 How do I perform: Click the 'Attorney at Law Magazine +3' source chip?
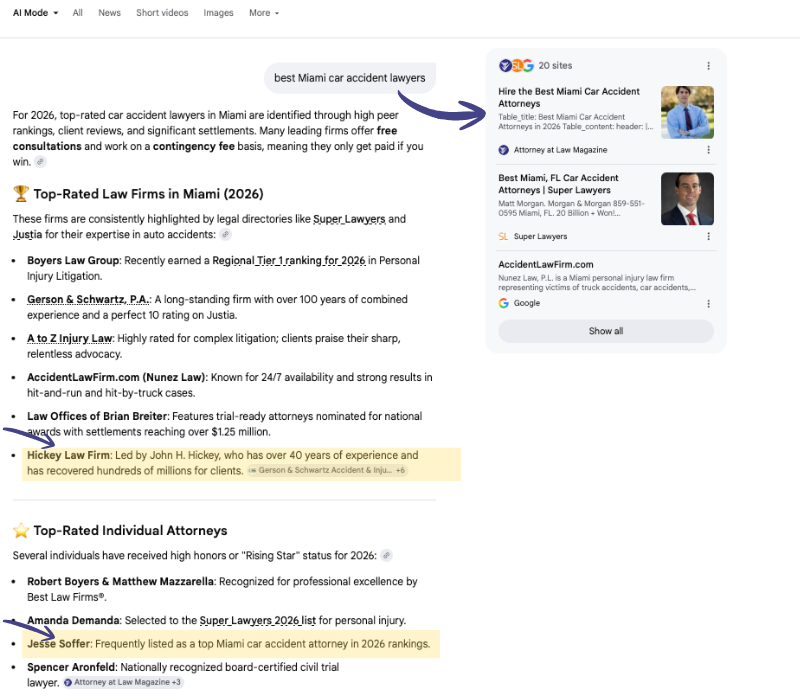click(122, 682)
